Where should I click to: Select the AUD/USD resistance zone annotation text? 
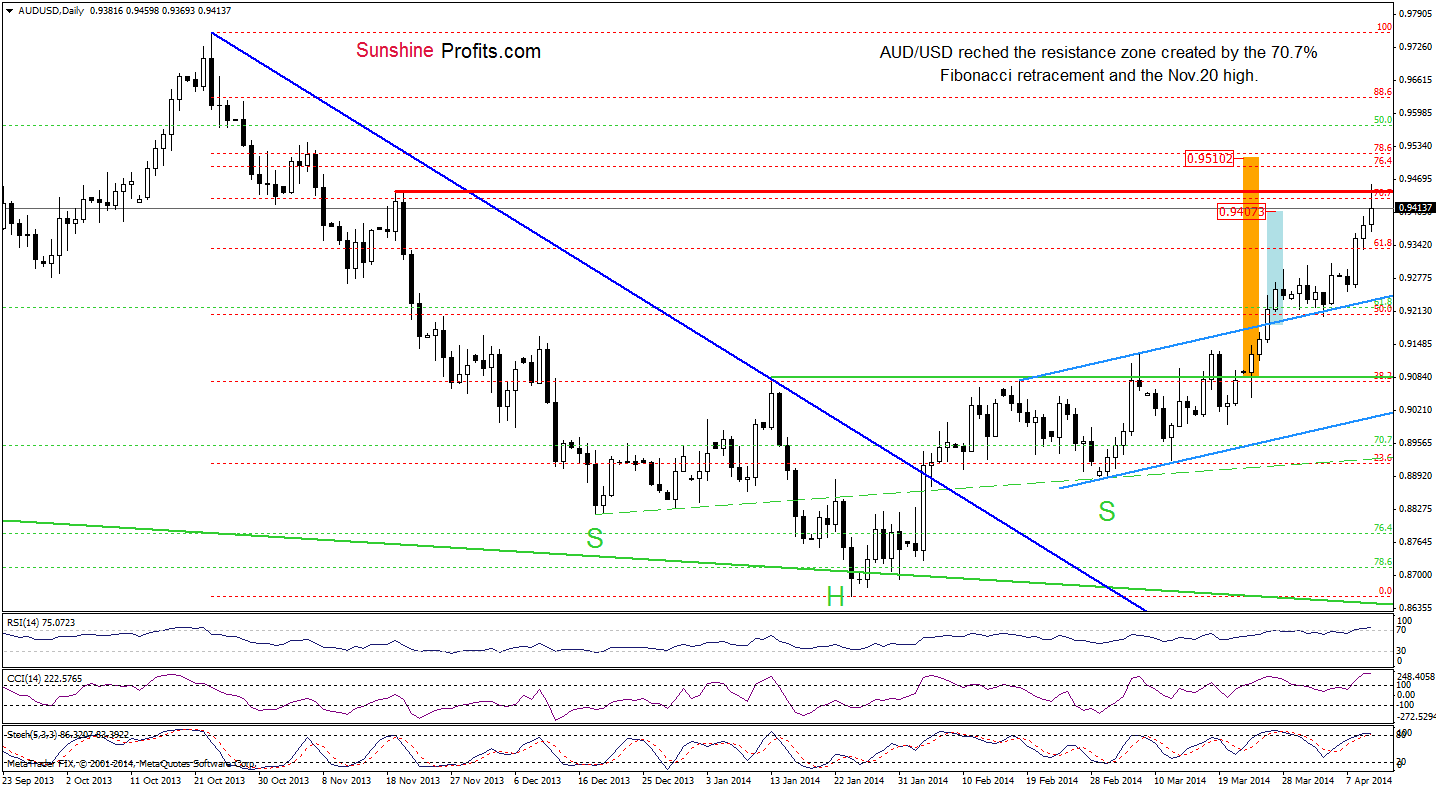(1099, 63)
